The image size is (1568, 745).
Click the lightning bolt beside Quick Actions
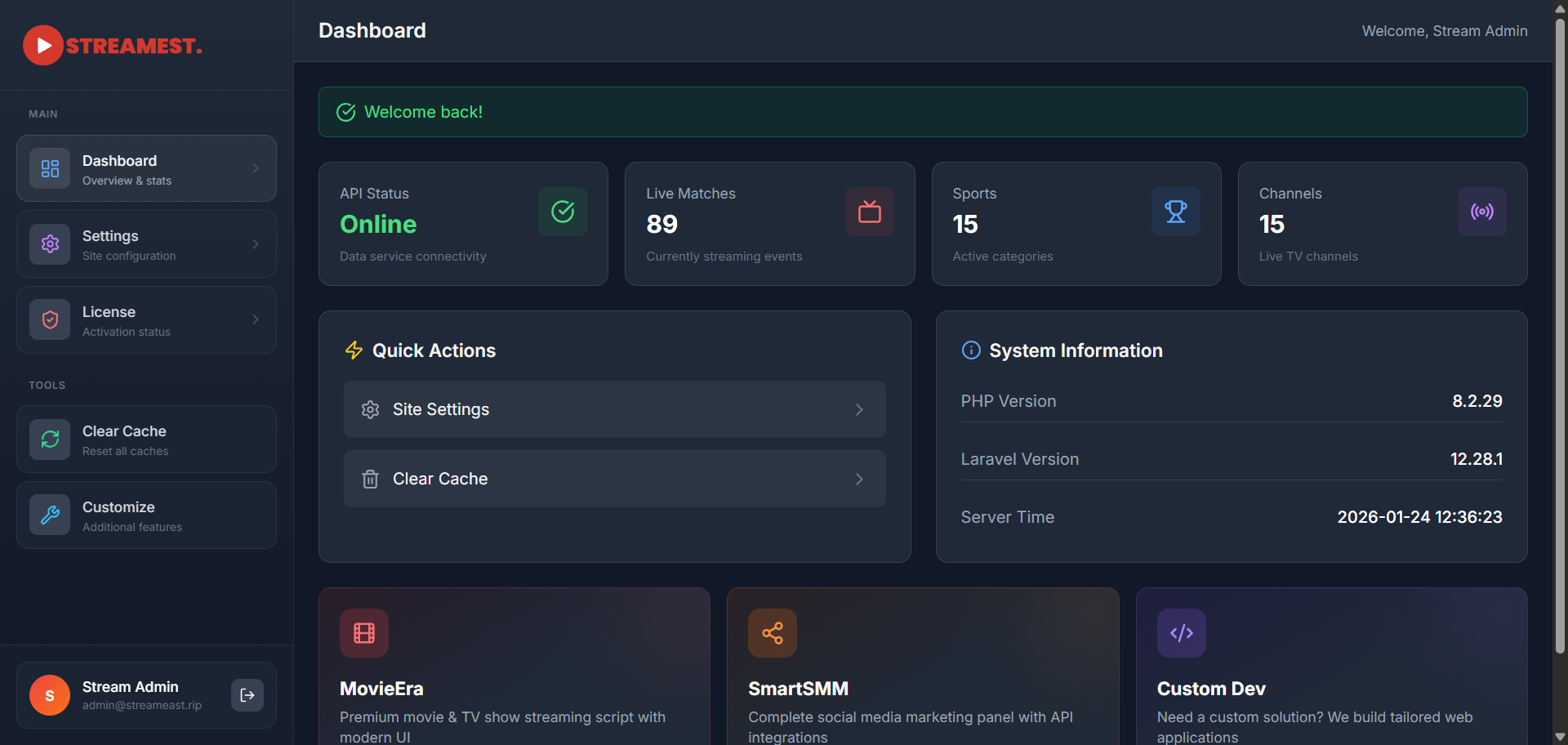coord(353,350)
